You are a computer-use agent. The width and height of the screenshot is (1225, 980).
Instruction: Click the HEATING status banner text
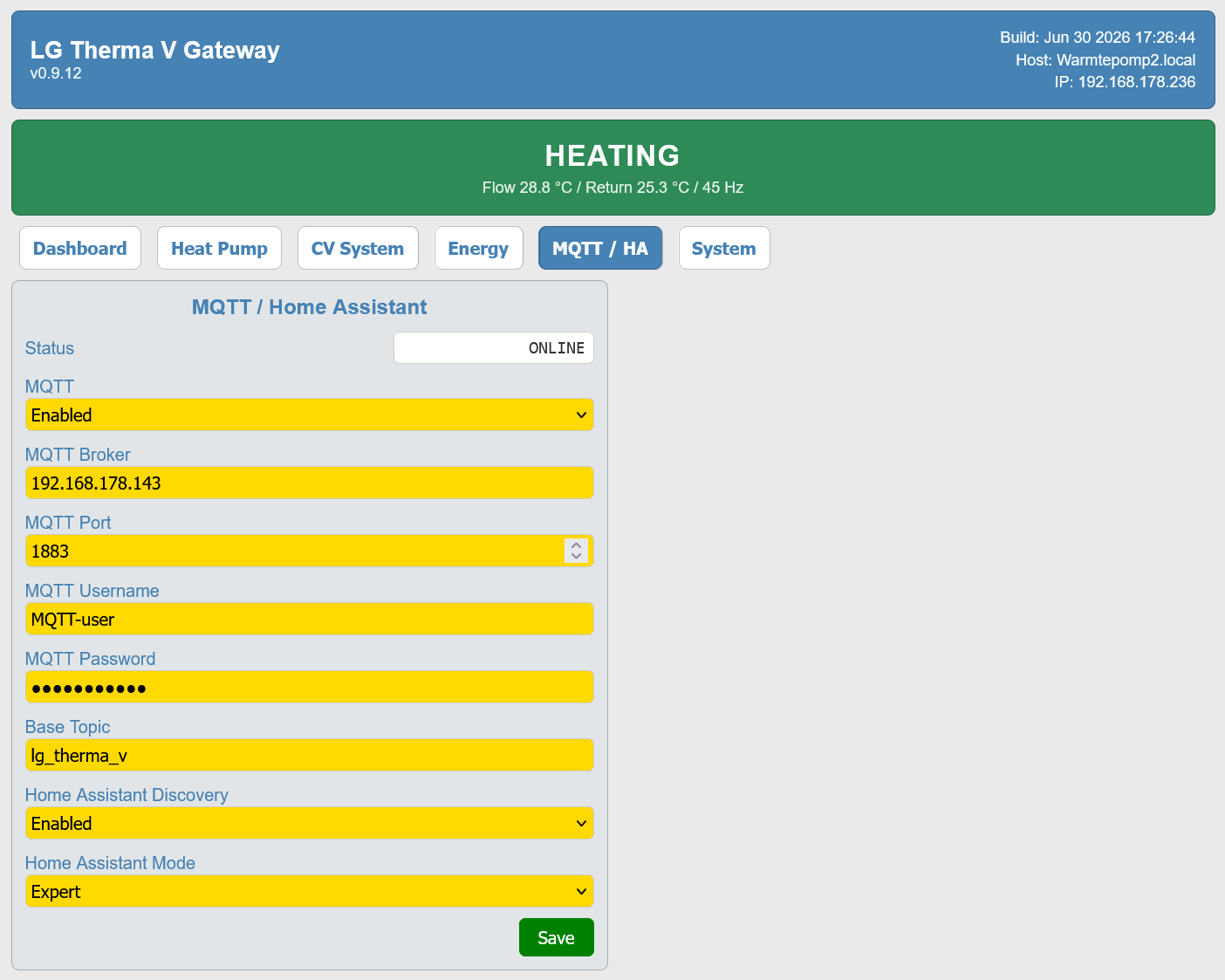point(612,155)
